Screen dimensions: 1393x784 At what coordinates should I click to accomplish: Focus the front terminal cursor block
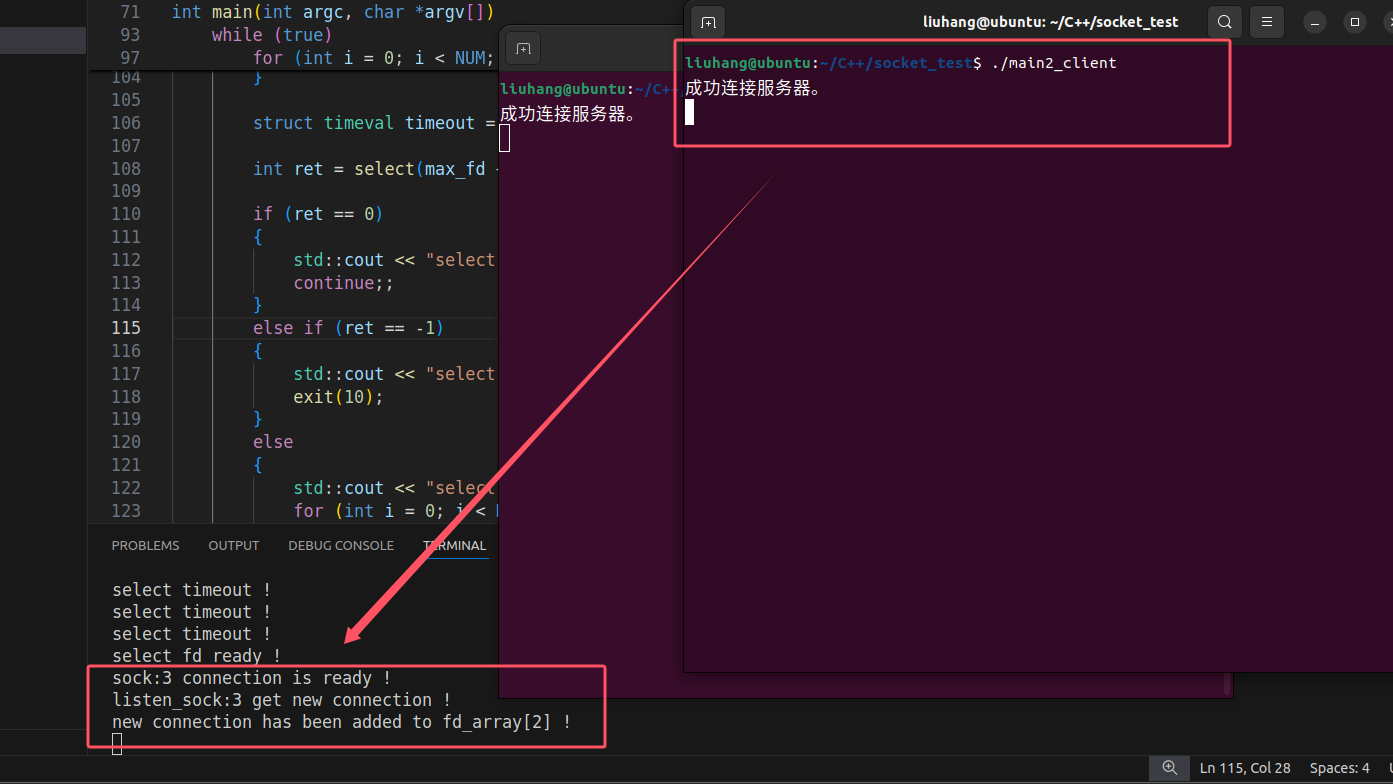(689, 113)
